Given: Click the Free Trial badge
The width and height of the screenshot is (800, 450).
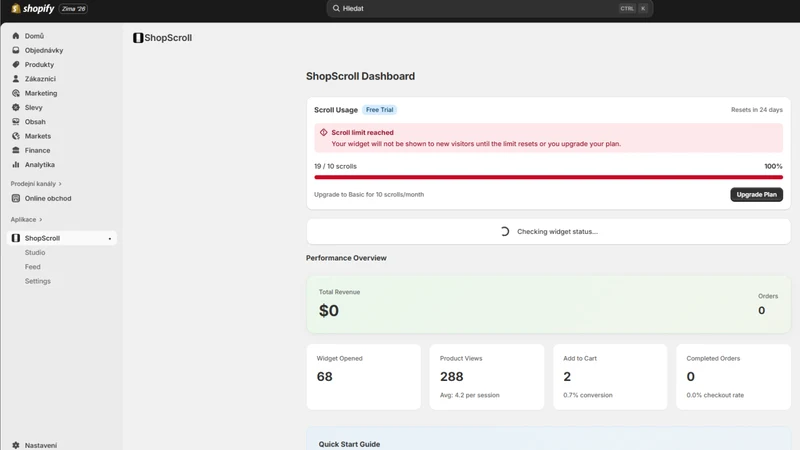Looking at the screenshot, I should 380,110.
